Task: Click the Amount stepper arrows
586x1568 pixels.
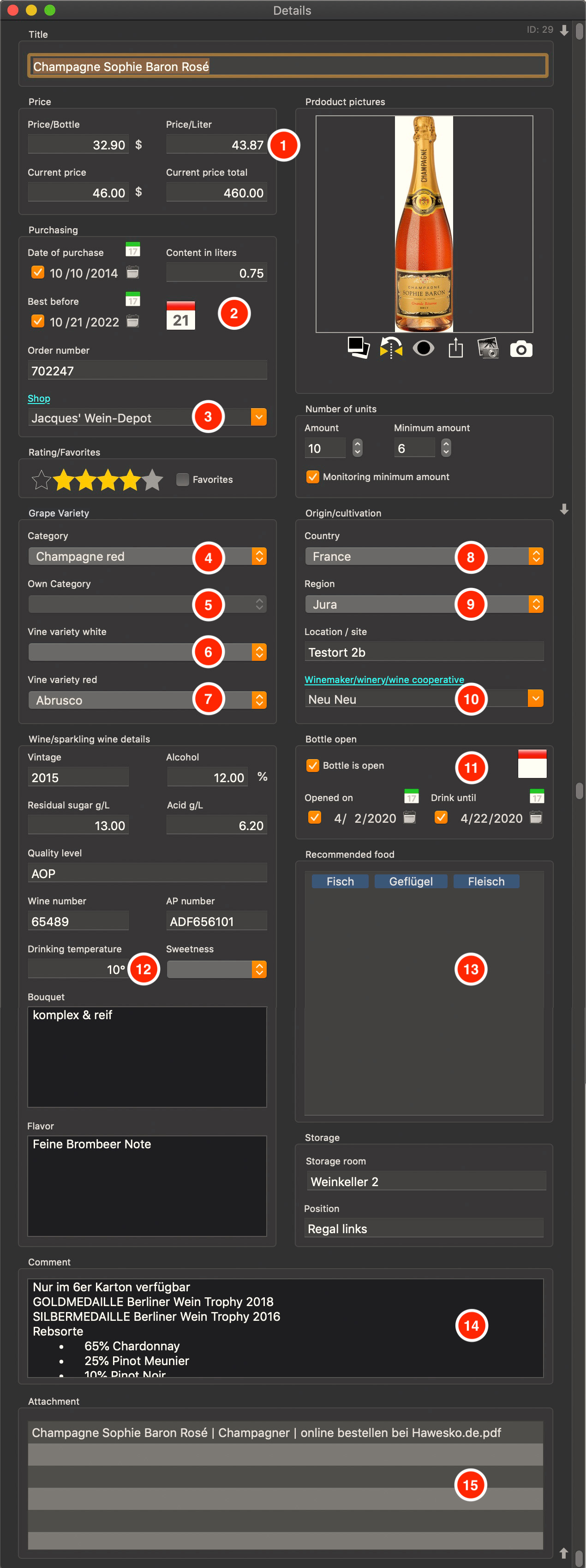Action: pos(358,448)
